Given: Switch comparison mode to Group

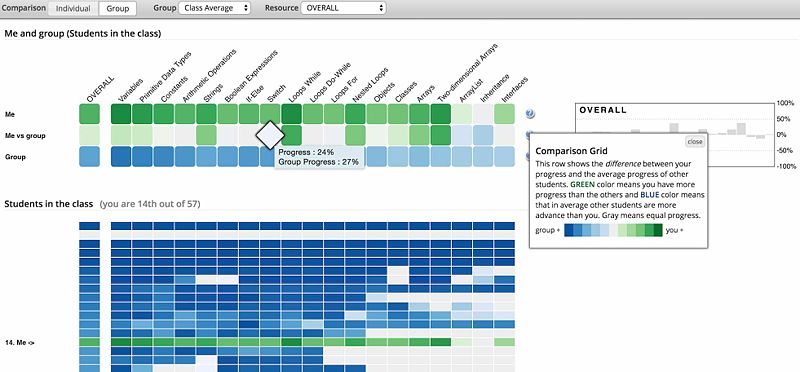Looking at the screenshot, I should [x=117, y=8].
